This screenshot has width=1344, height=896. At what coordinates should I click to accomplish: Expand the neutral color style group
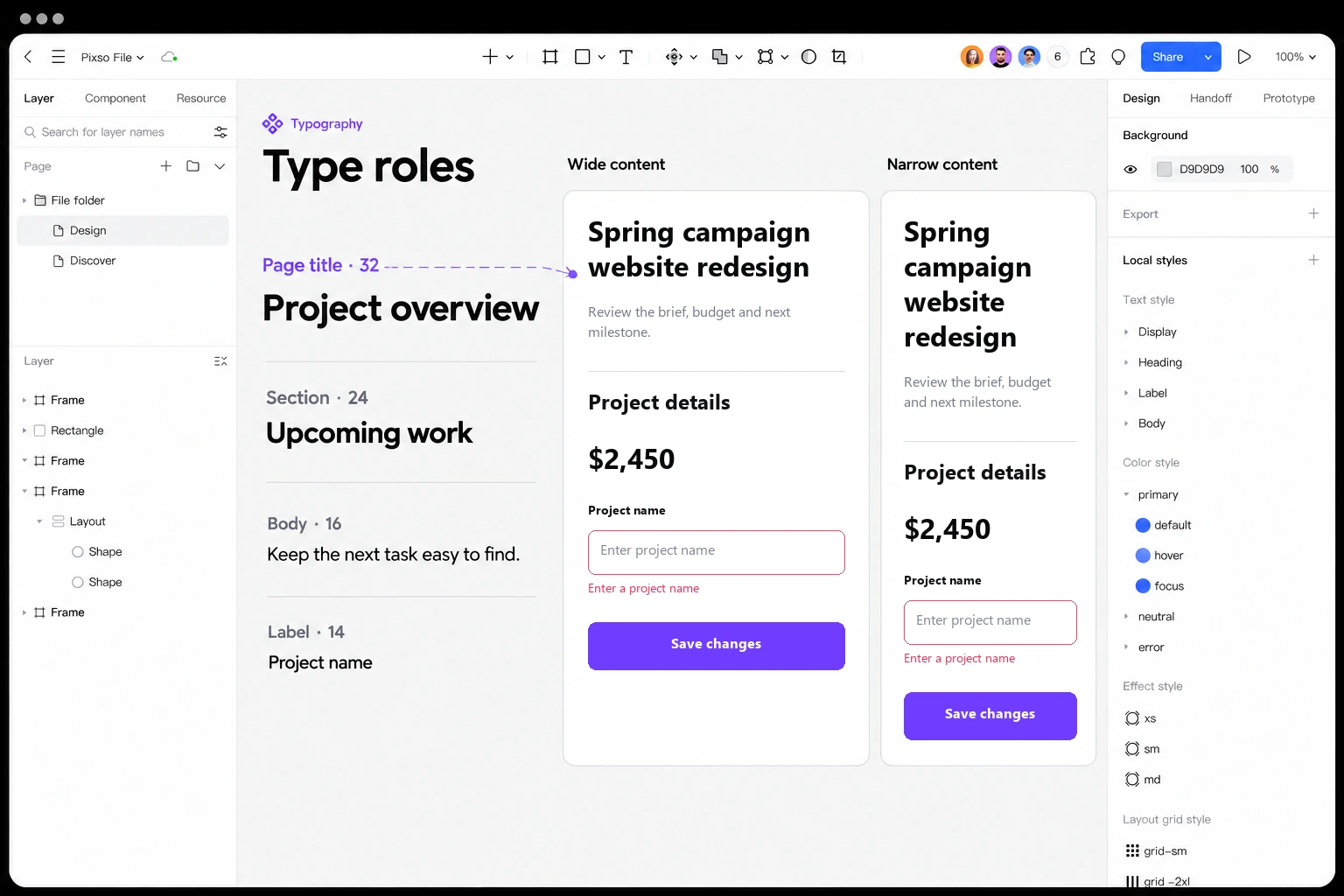click(x=1126, y=617)
